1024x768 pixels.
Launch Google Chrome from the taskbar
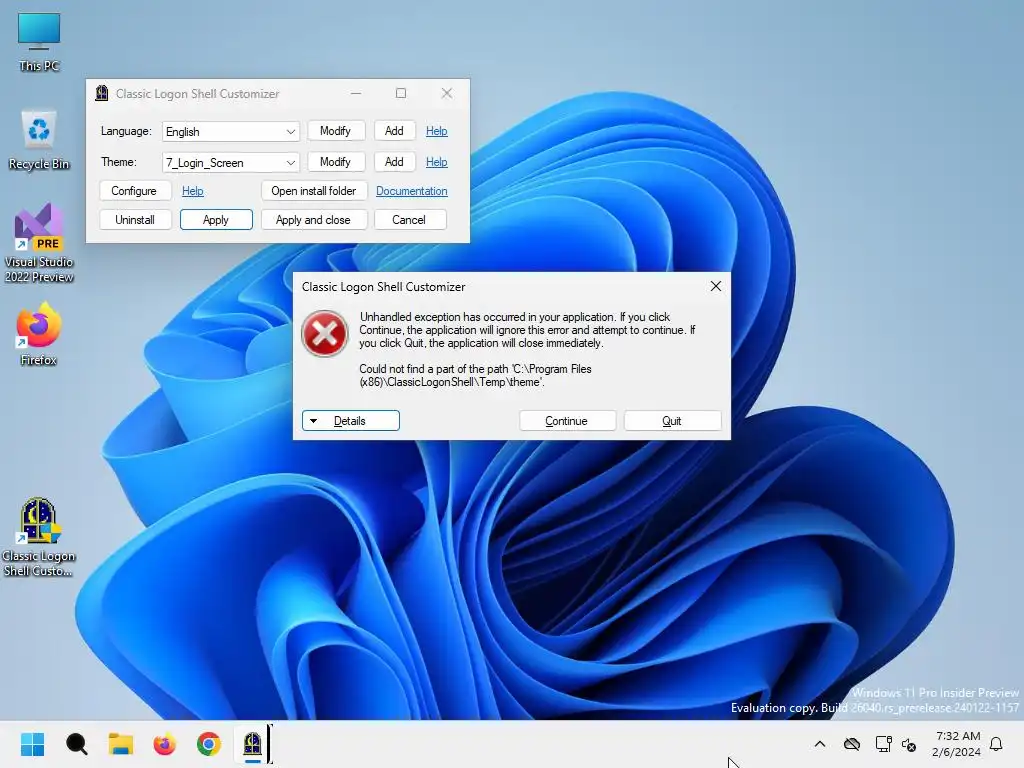point(209,744)
